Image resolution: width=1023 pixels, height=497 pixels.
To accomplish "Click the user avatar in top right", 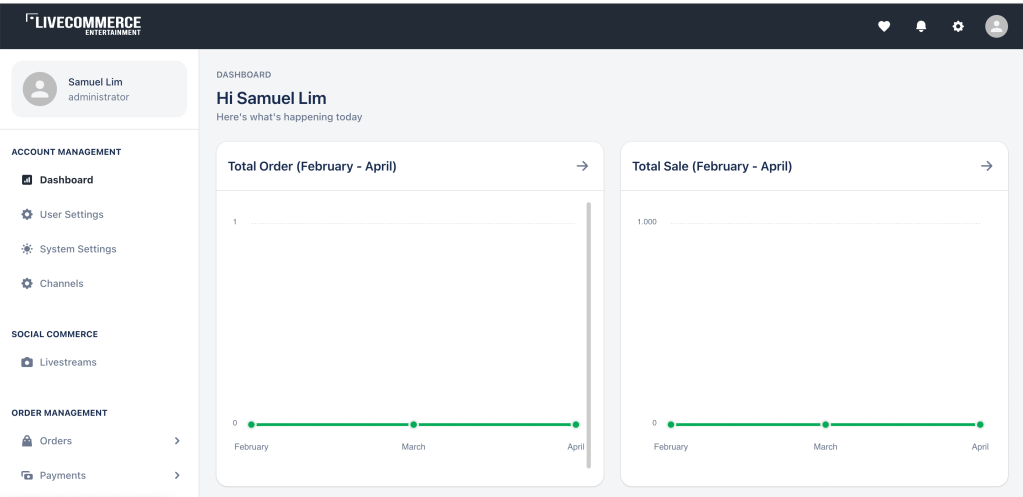I will click(996, 27).
